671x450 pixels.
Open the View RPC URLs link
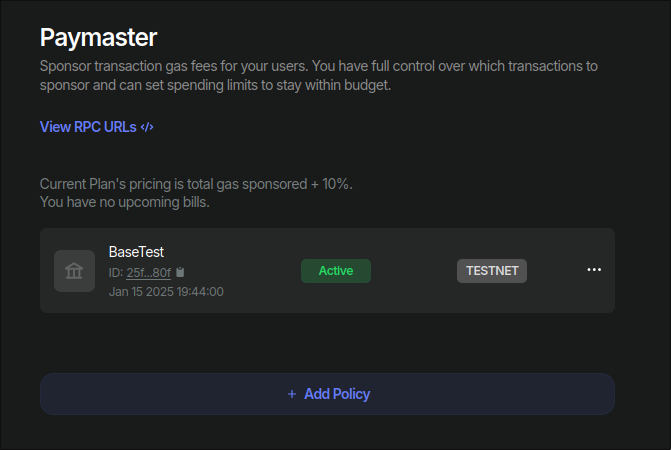click(x=96, y=127)
